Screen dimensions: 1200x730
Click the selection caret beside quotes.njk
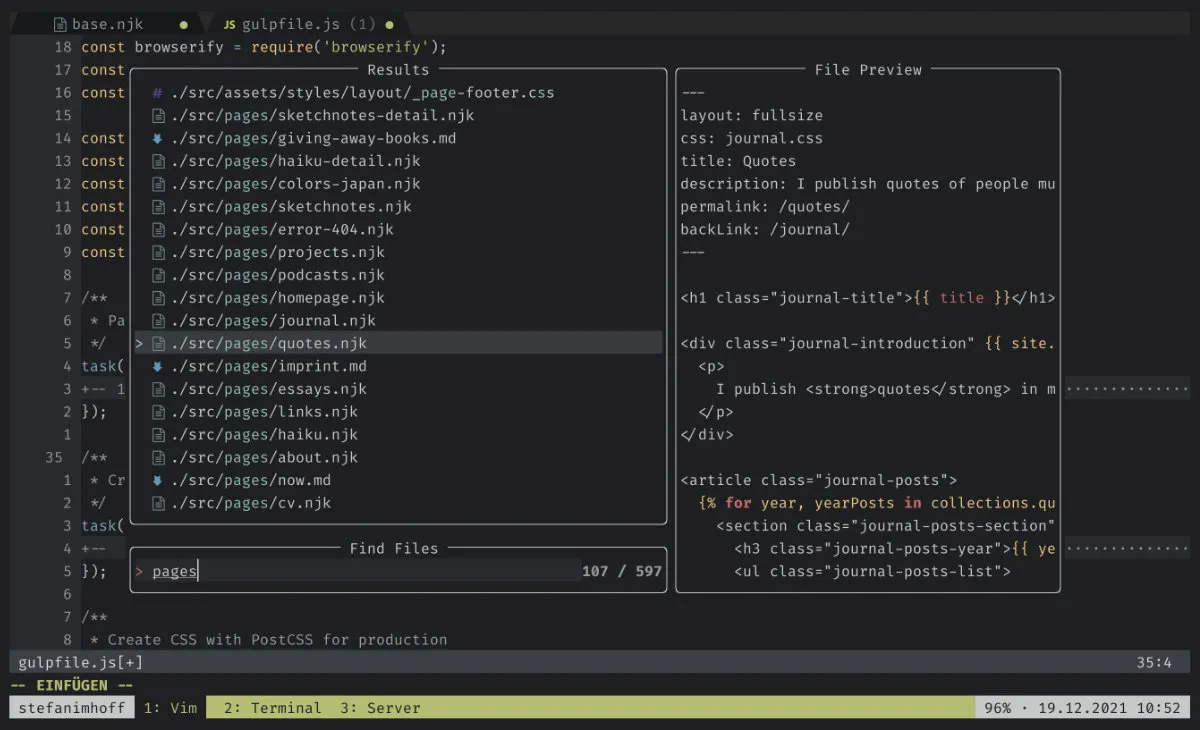140,344
